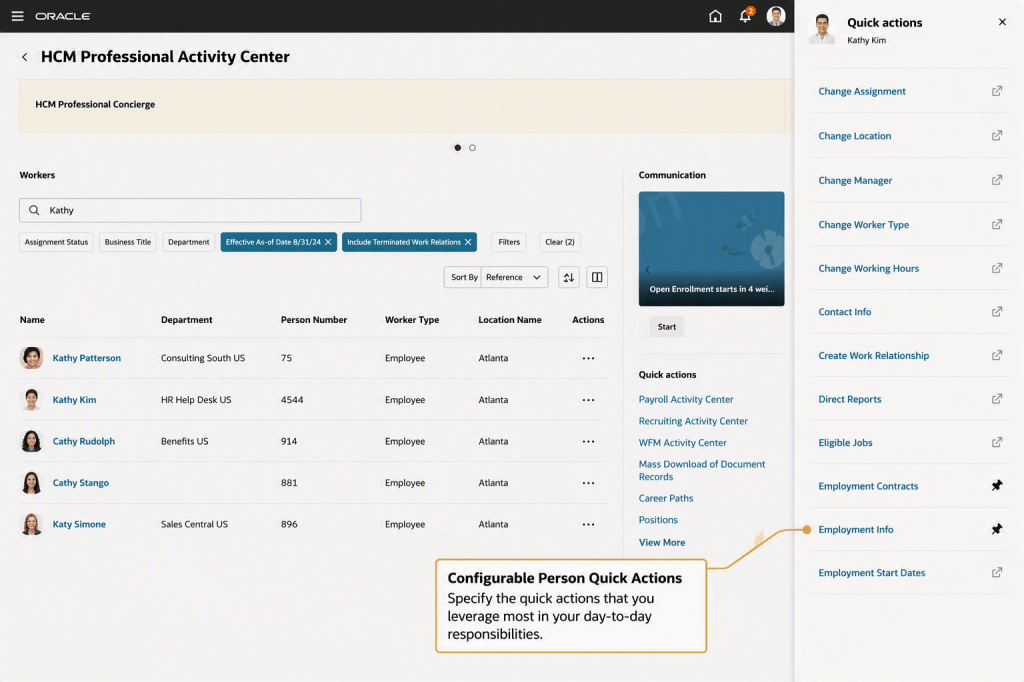Open Cathy Stango's worker record
Image resolution: width=1024 pixels, height=682 pixels.
click(81, 483)
